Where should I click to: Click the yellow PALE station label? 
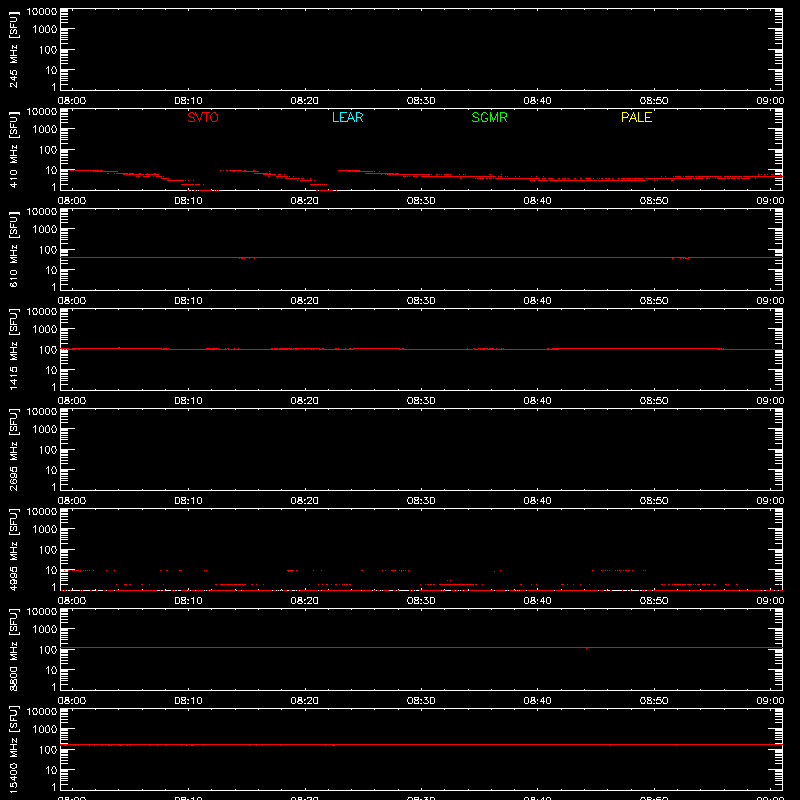click(x=636, y=117)
